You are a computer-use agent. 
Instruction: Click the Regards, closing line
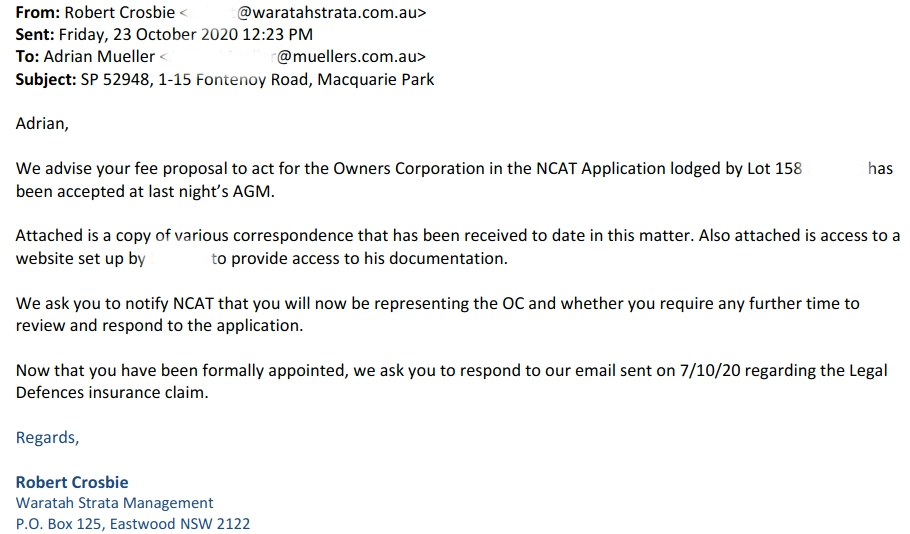(x=47, y=438)
